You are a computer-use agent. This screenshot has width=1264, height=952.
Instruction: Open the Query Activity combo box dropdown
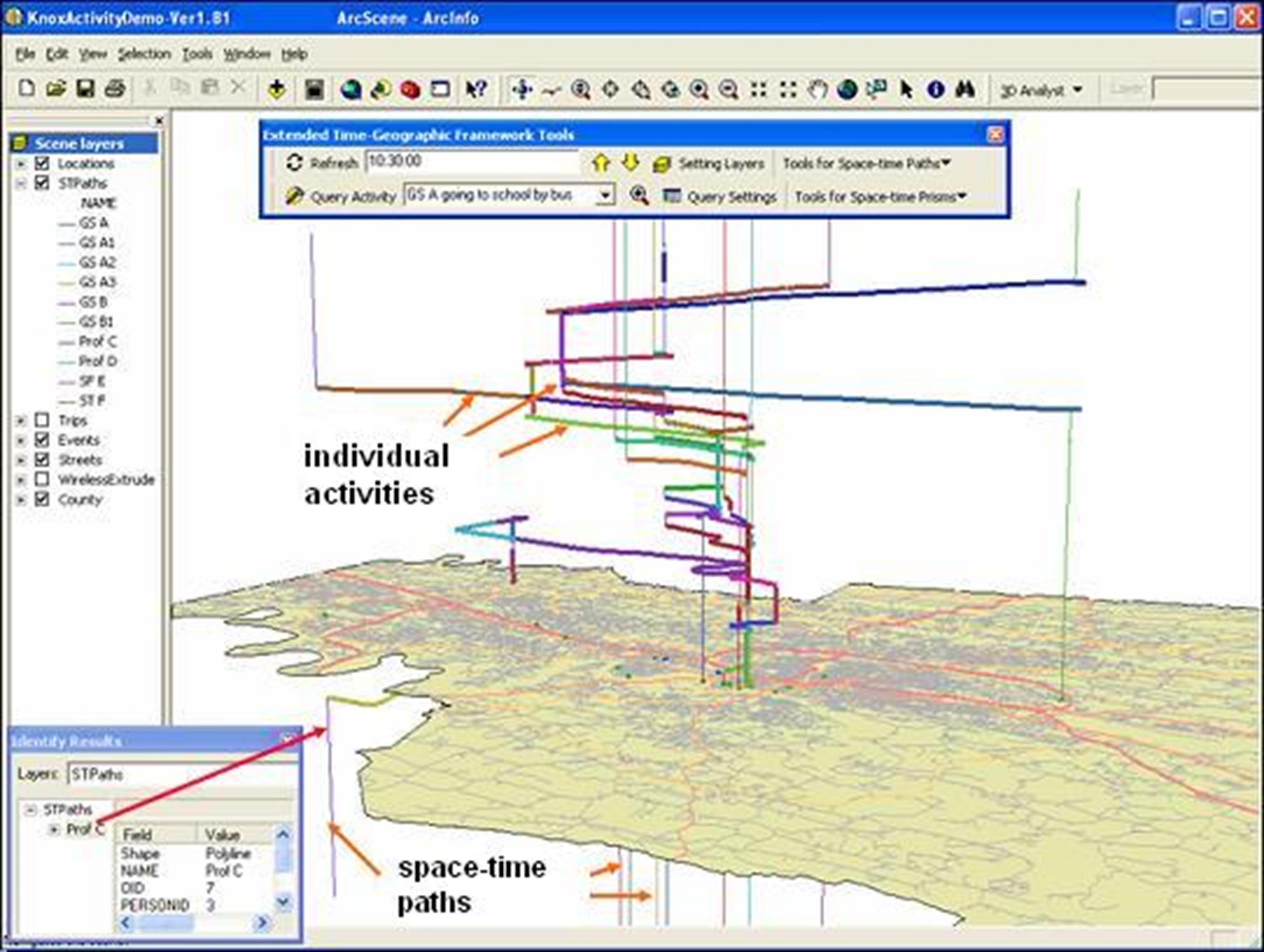tap(605, 196)
